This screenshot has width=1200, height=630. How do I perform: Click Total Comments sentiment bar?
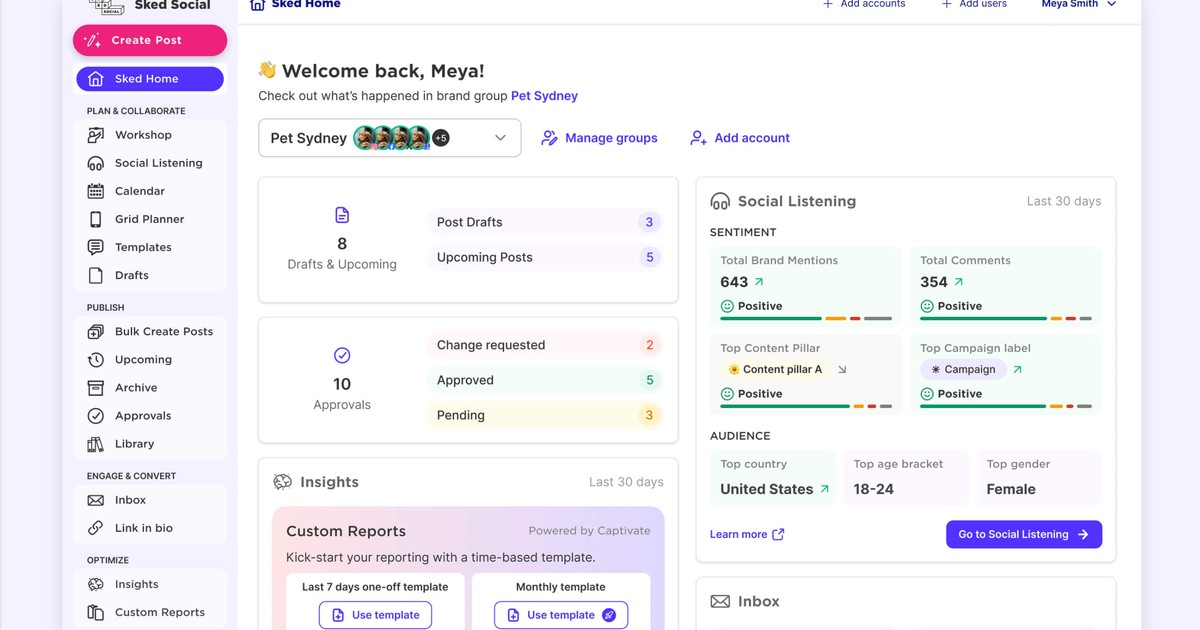pyautogui.click(x=1006, y=319)
